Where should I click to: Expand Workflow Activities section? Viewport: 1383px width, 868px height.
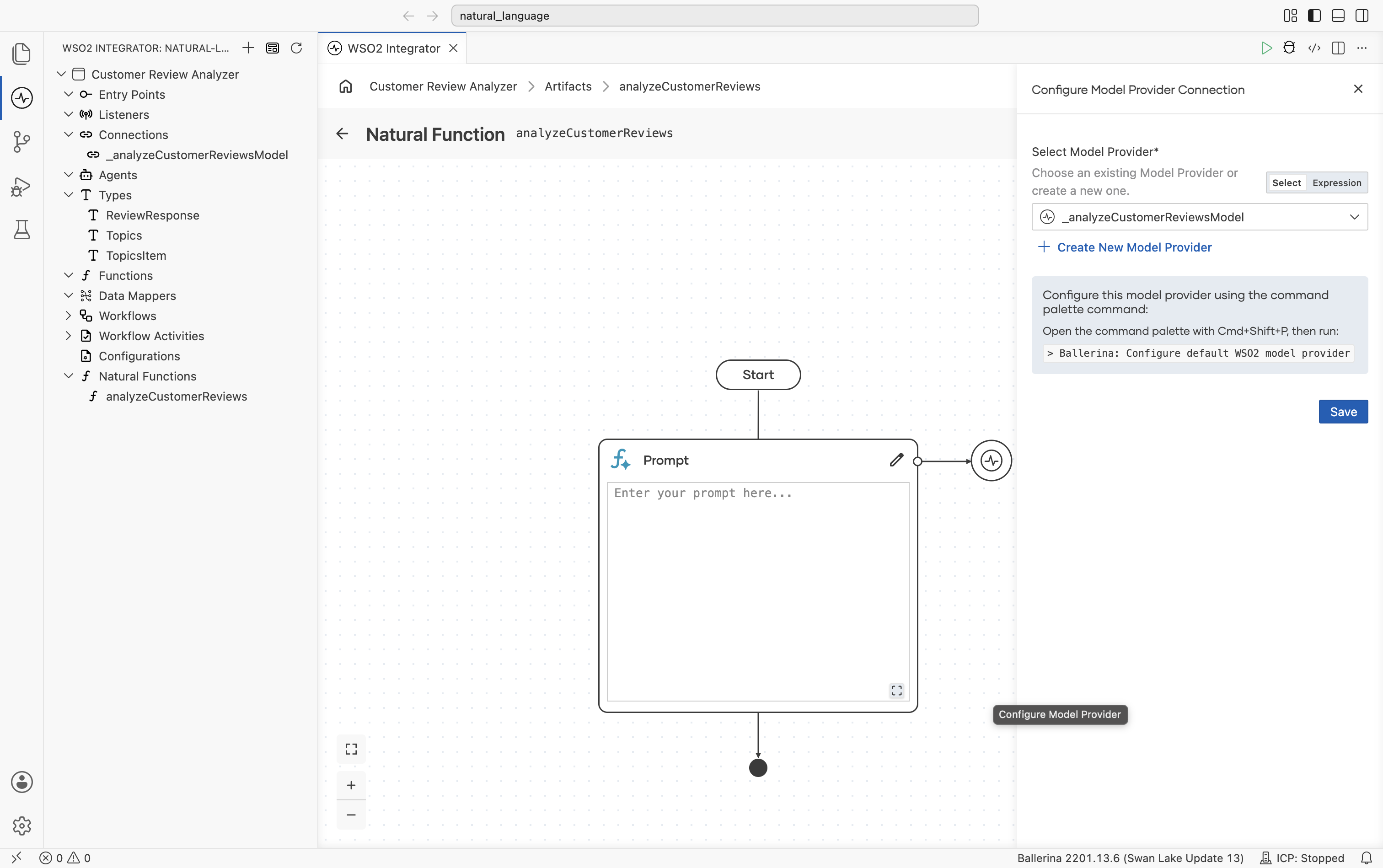click(68, 336)
